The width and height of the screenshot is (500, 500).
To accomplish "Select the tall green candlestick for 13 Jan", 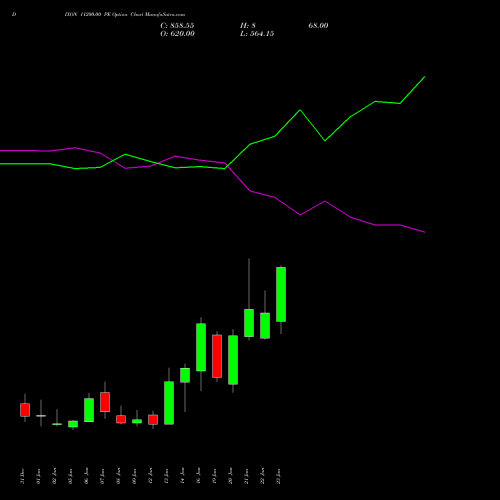I will pos(169,403).
